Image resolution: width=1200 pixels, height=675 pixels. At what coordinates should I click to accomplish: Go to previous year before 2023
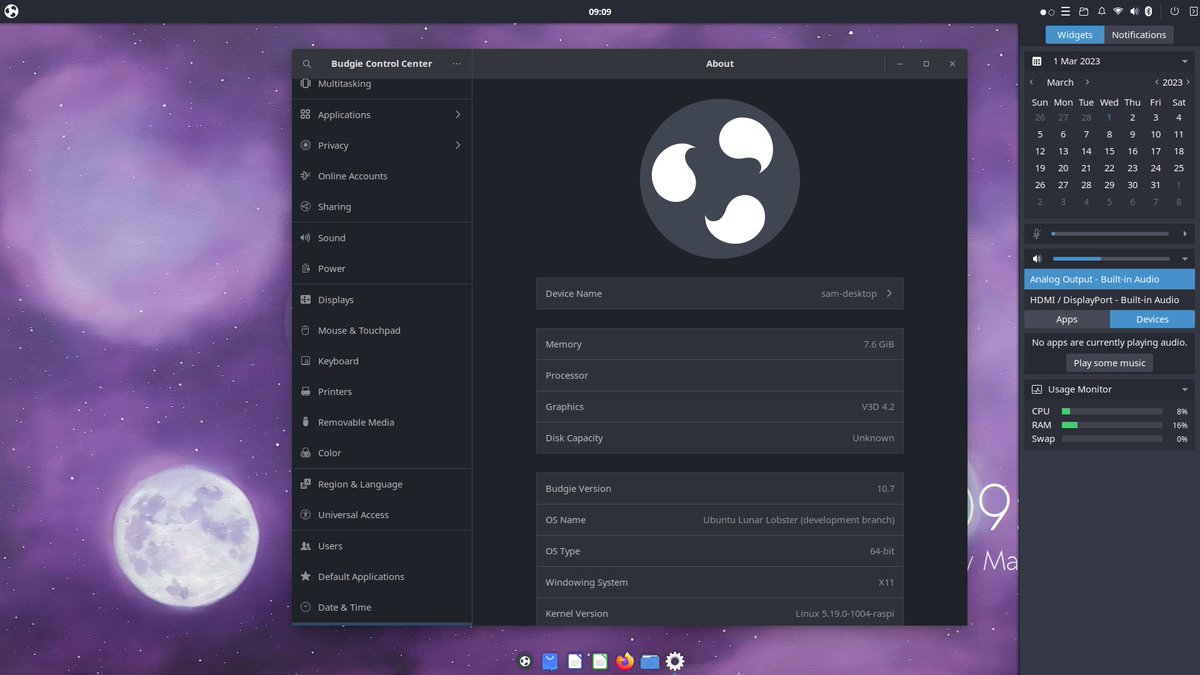tap(1157, 82)
